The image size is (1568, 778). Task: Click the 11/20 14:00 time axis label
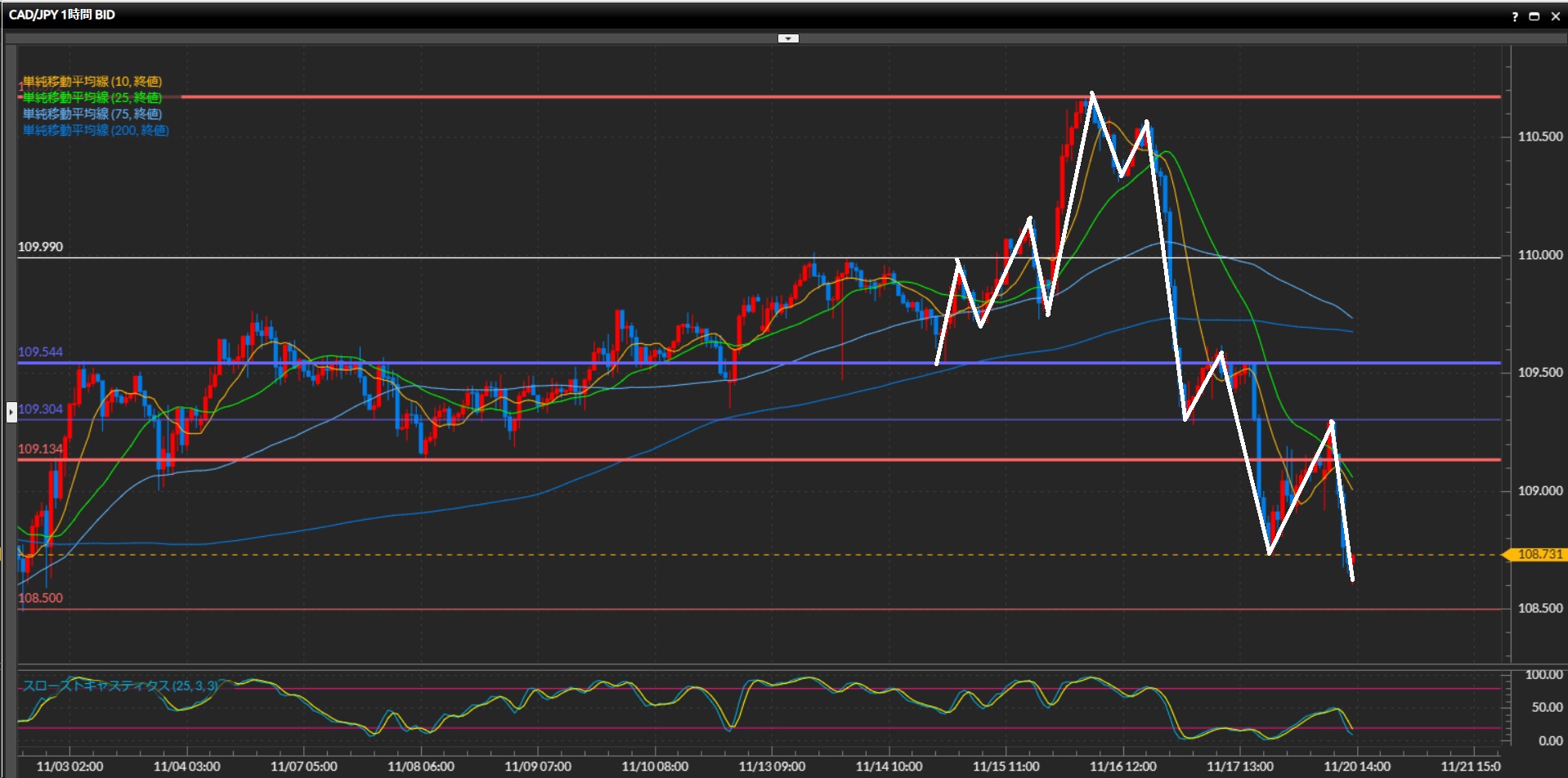[1357, 767]
